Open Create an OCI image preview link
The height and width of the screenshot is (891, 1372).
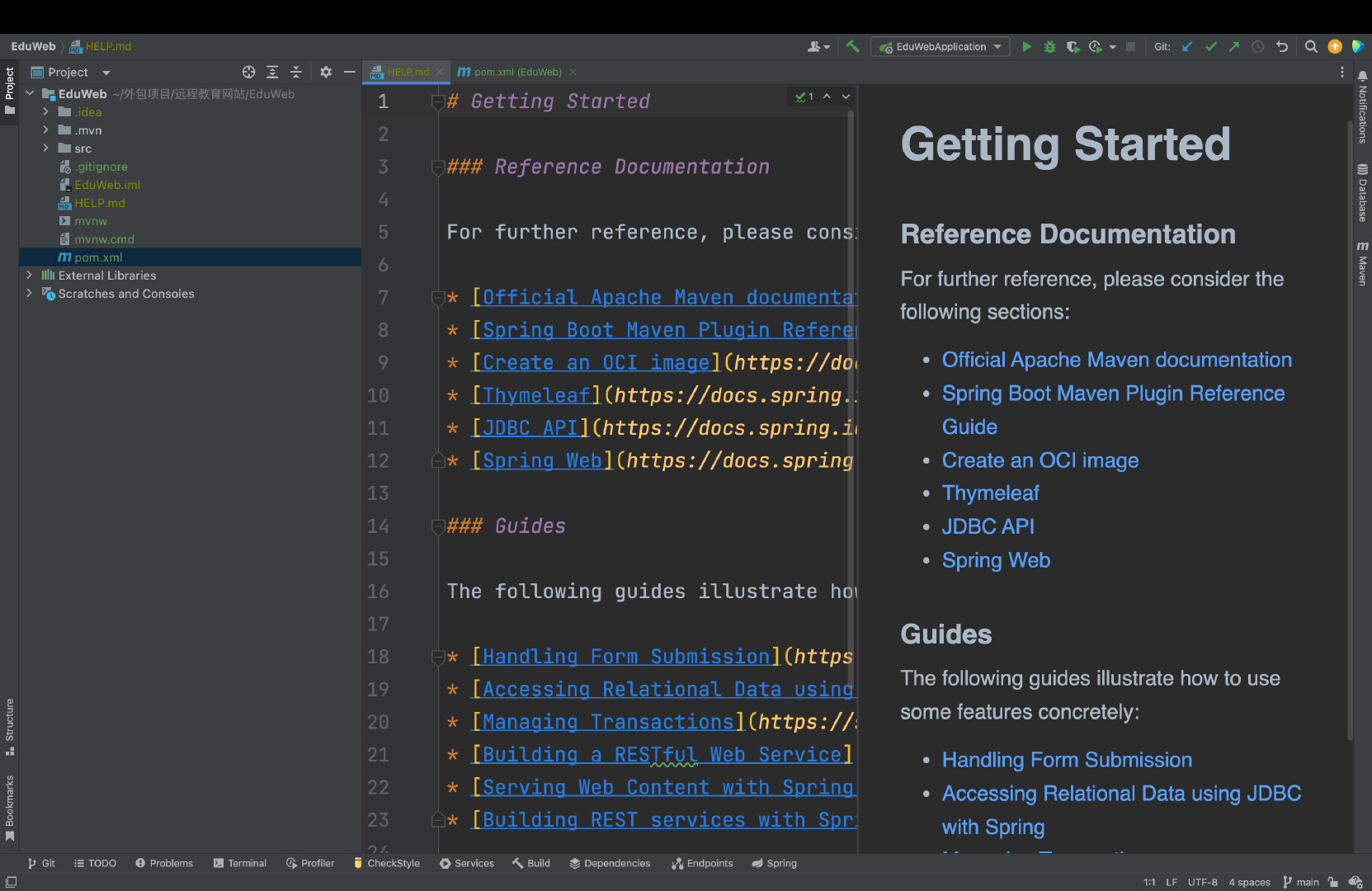pos(1040,460)
